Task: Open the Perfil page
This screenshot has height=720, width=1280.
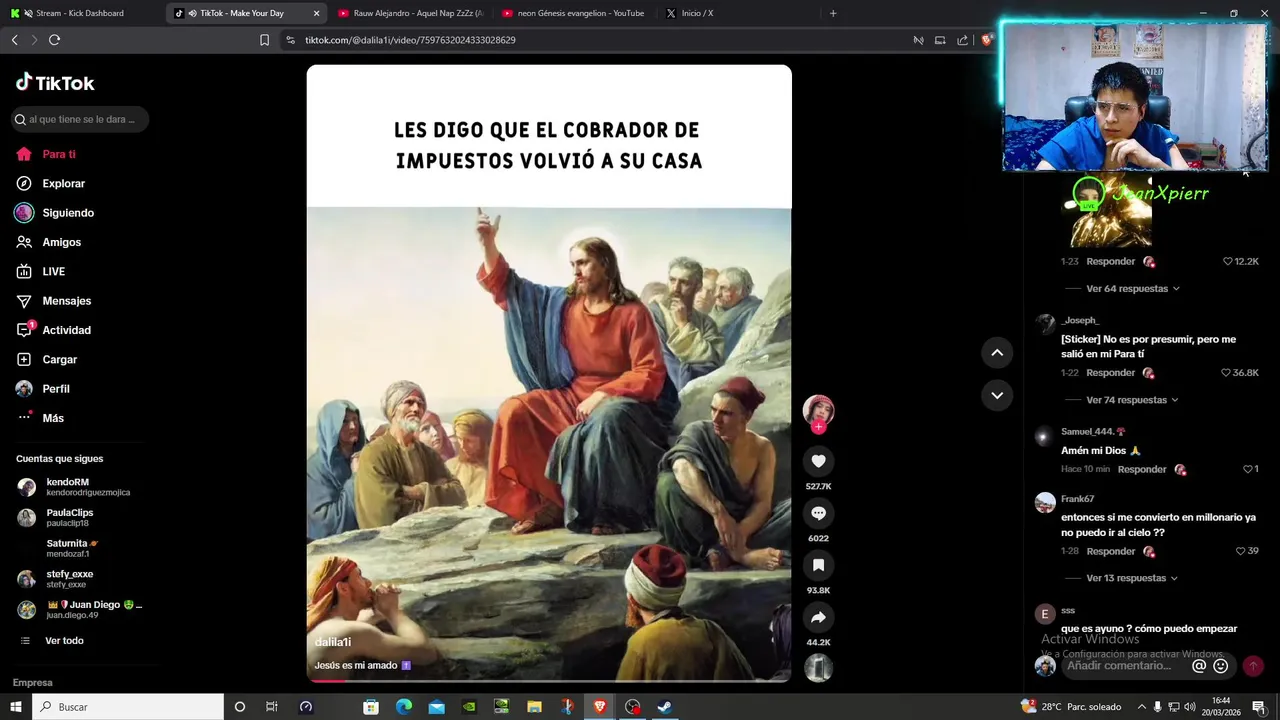Action: (55, 389)
